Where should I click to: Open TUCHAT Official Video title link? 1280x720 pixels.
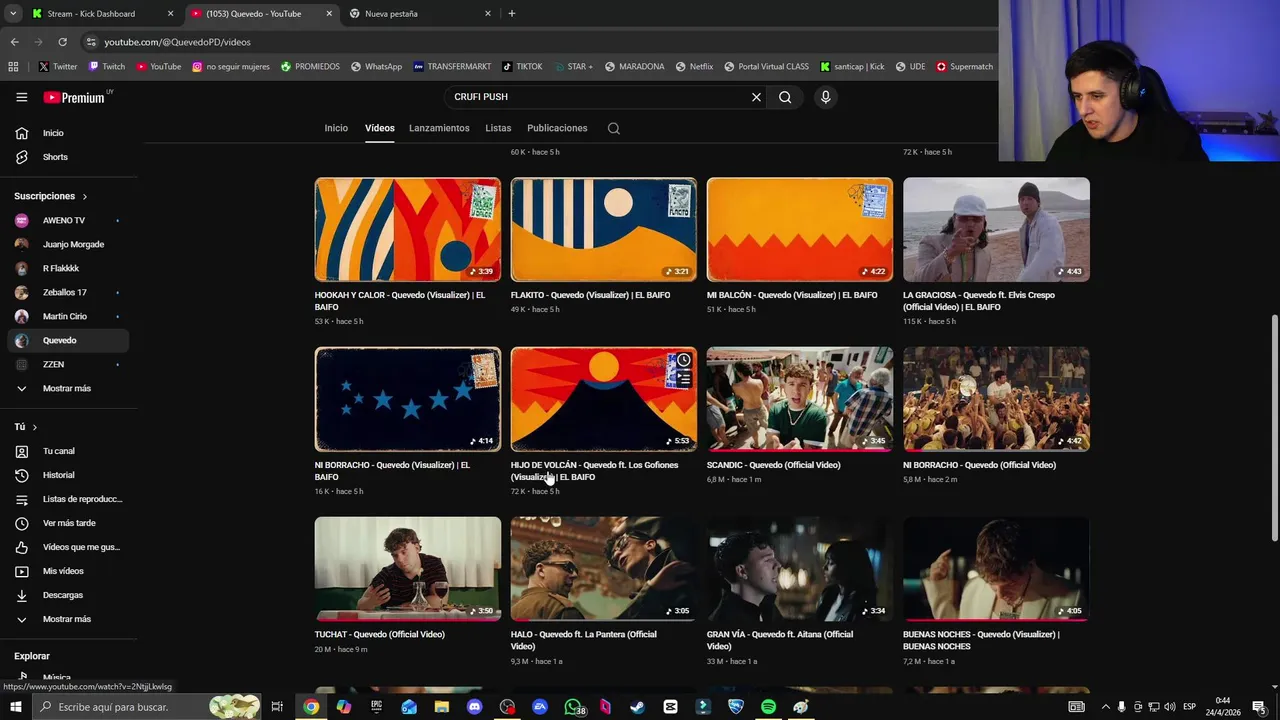pyautogui.click(x=379, y=635)
